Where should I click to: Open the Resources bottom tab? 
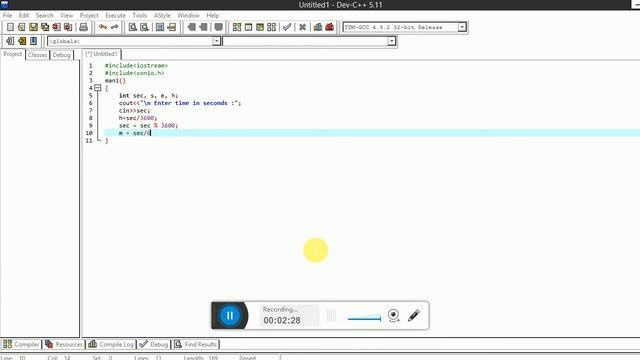coord(64,344)
